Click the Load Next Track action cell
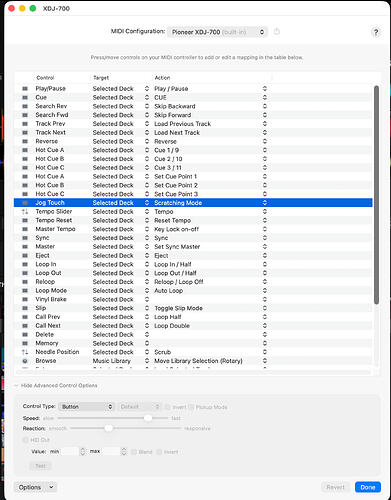The image size is (391, 500). click(177, 133)
